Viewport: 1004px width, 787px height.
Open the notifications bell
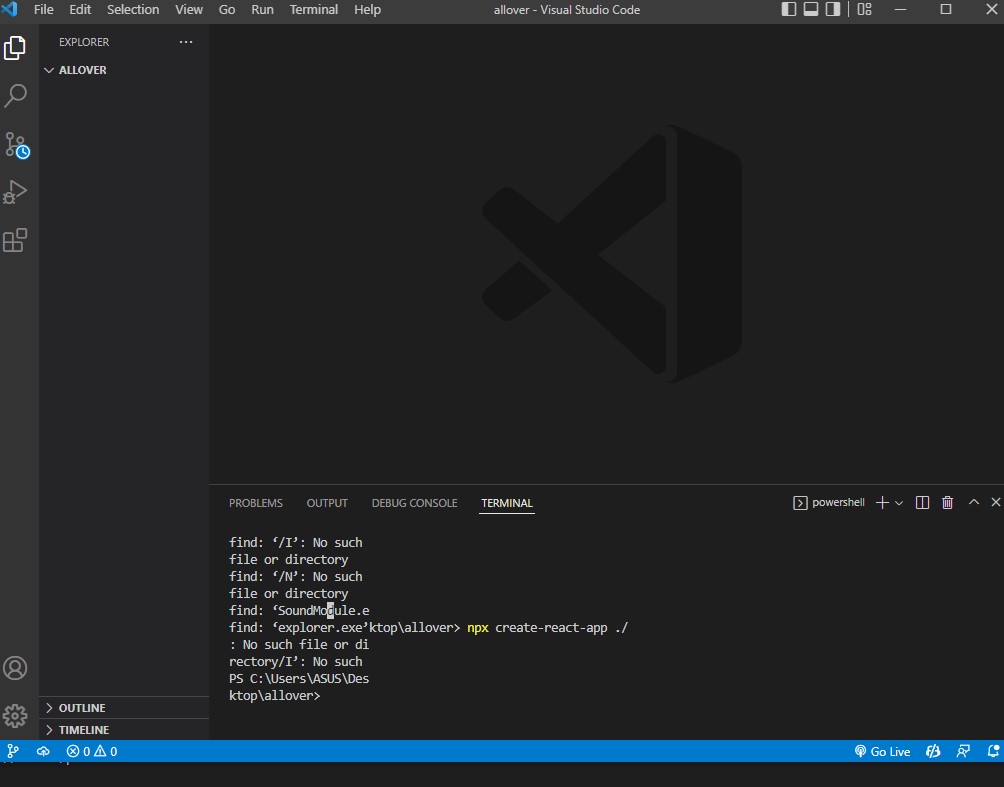993,751
